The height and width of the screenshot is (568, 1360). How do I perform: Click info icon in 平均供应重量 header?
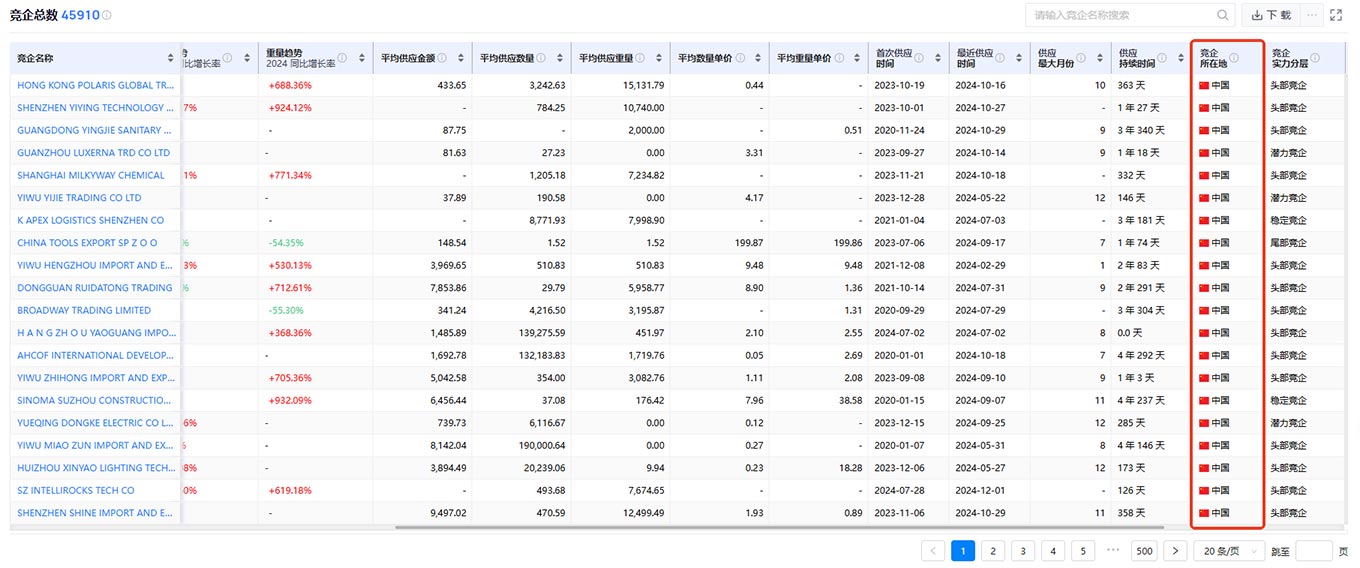[640, 58]
